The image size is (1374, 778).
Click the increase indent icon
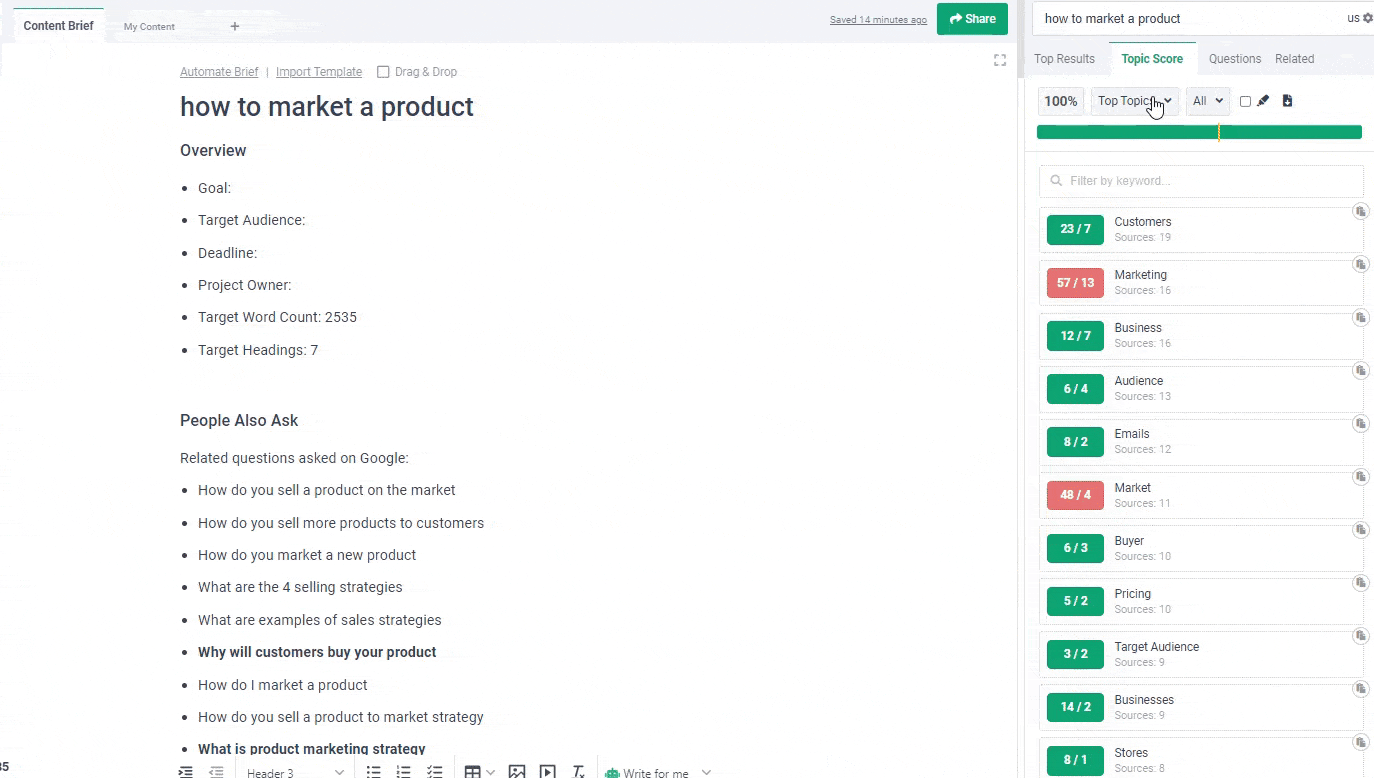[185, 772]
